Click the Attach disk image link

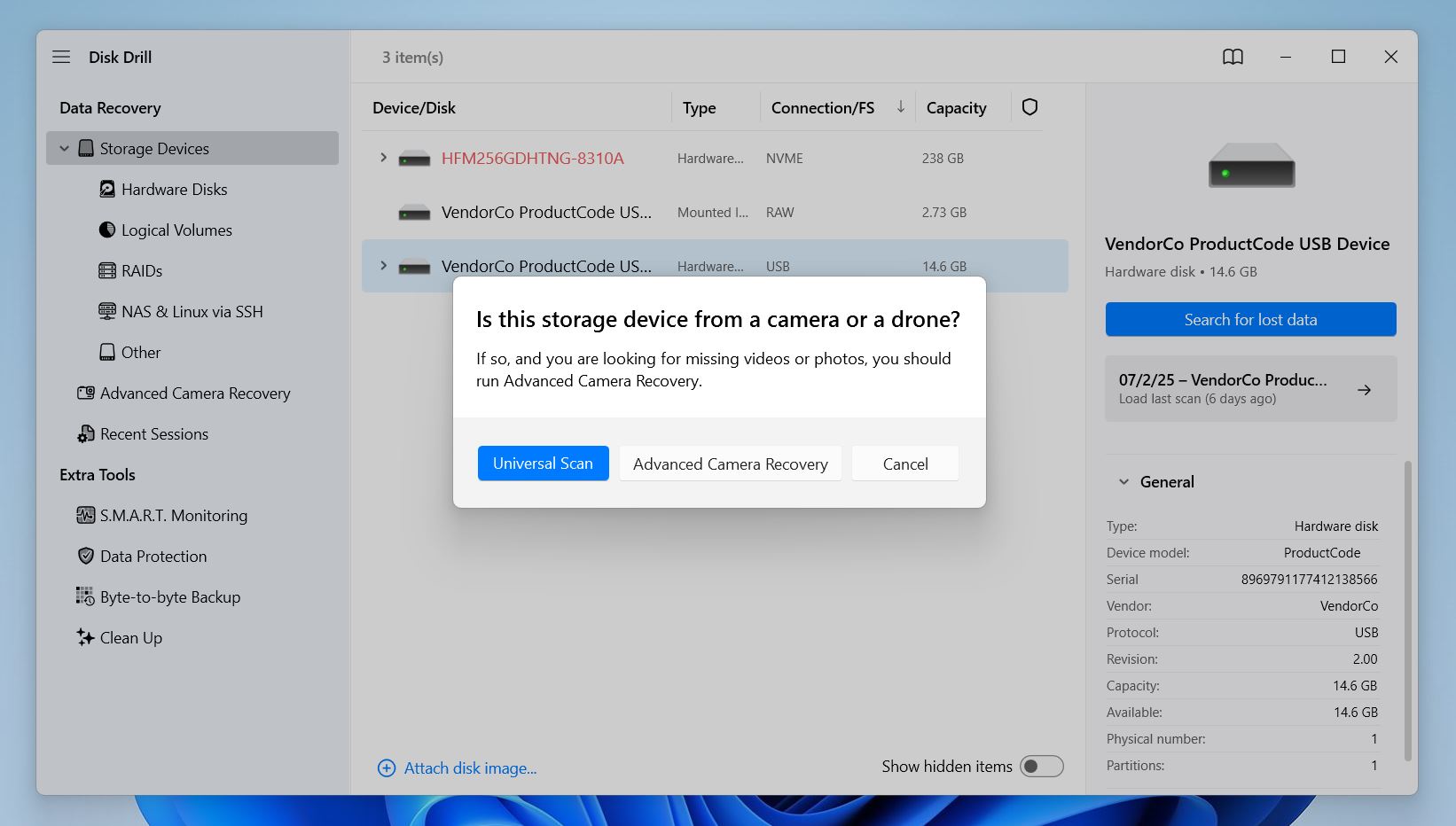point(470,768)
